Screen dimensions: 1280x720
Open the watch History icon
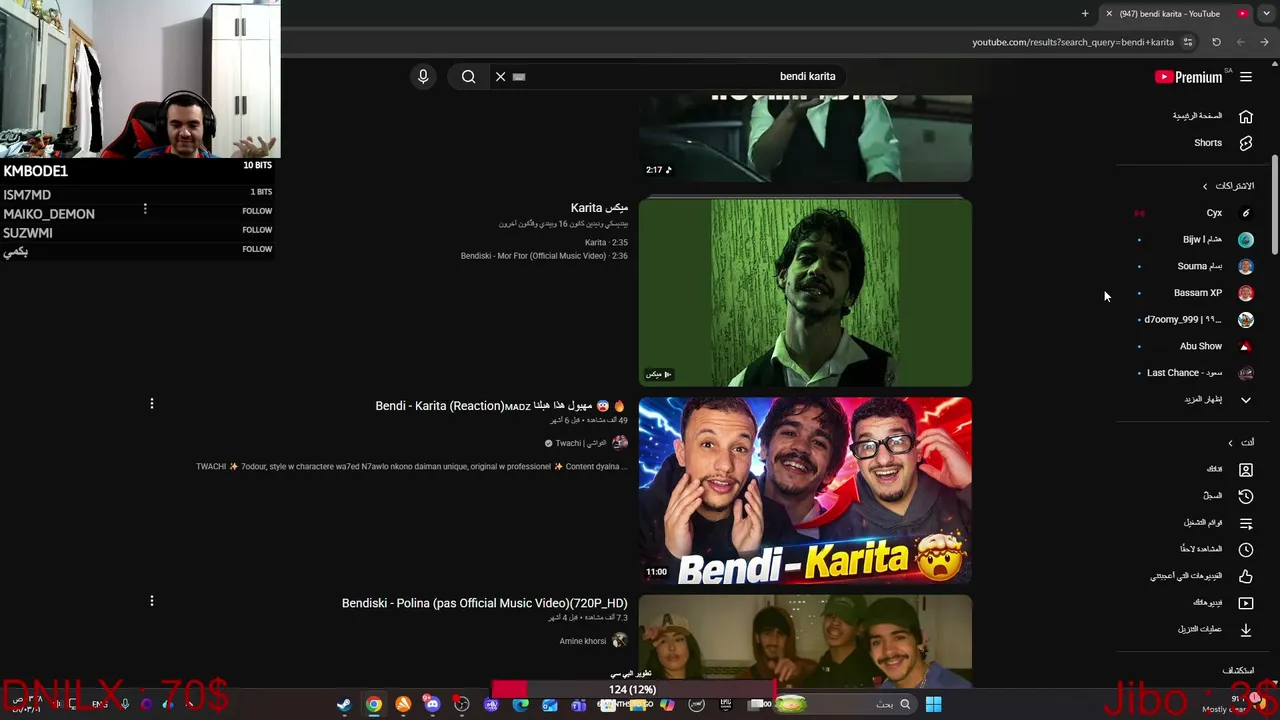pos(1246,496)
